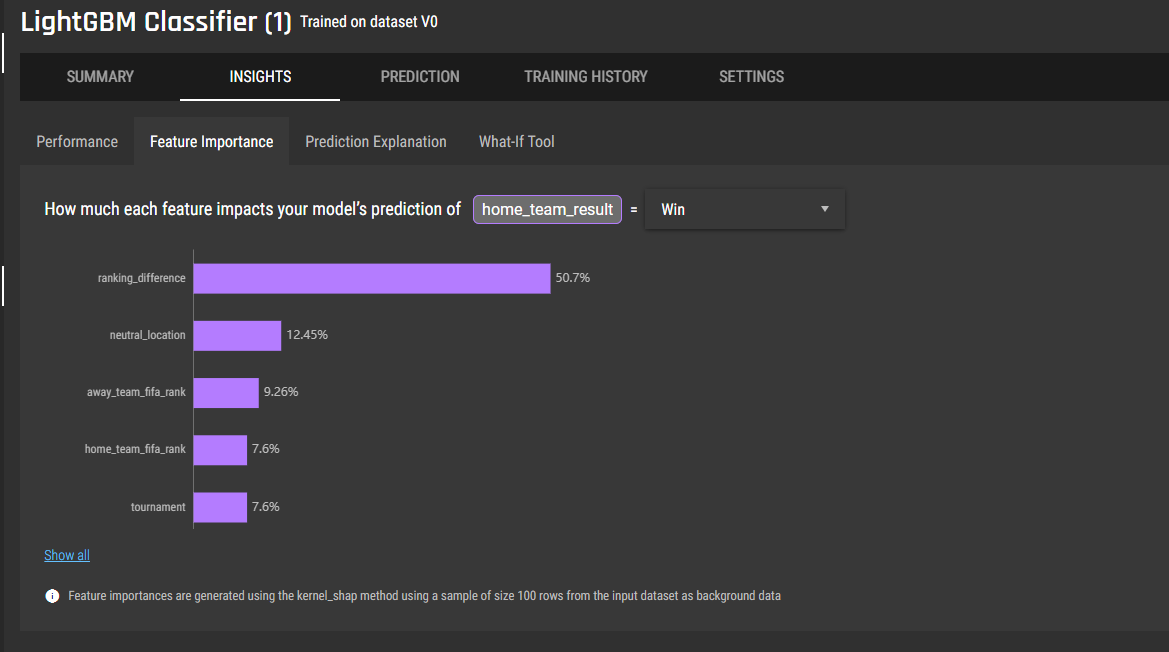Open the Performance sub-tab
The height and width of the screenshot is (652, 1169).
click(x=77, y=142)
